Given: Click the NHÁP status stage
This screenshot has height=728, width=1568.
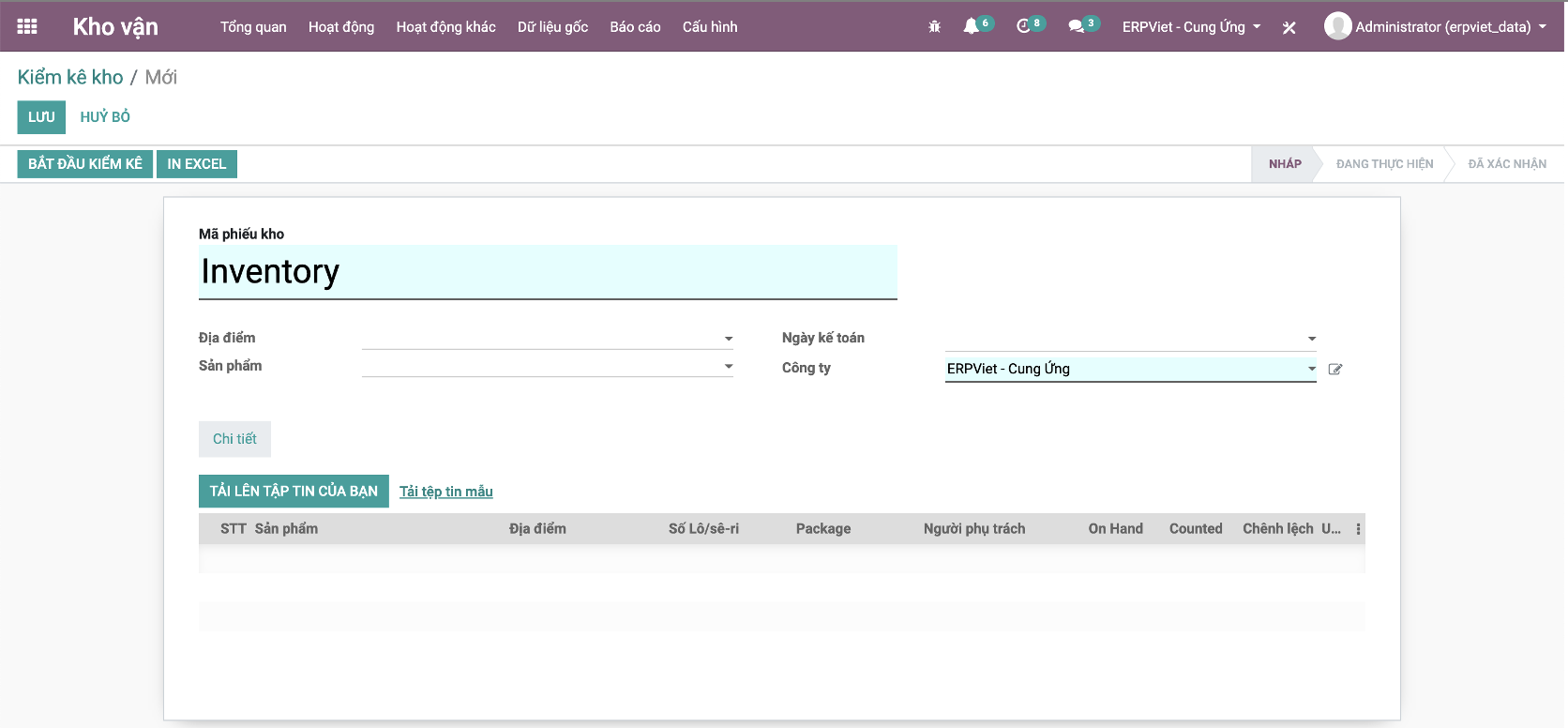Looking at the screenshot, I should [x=1285, y=164].
